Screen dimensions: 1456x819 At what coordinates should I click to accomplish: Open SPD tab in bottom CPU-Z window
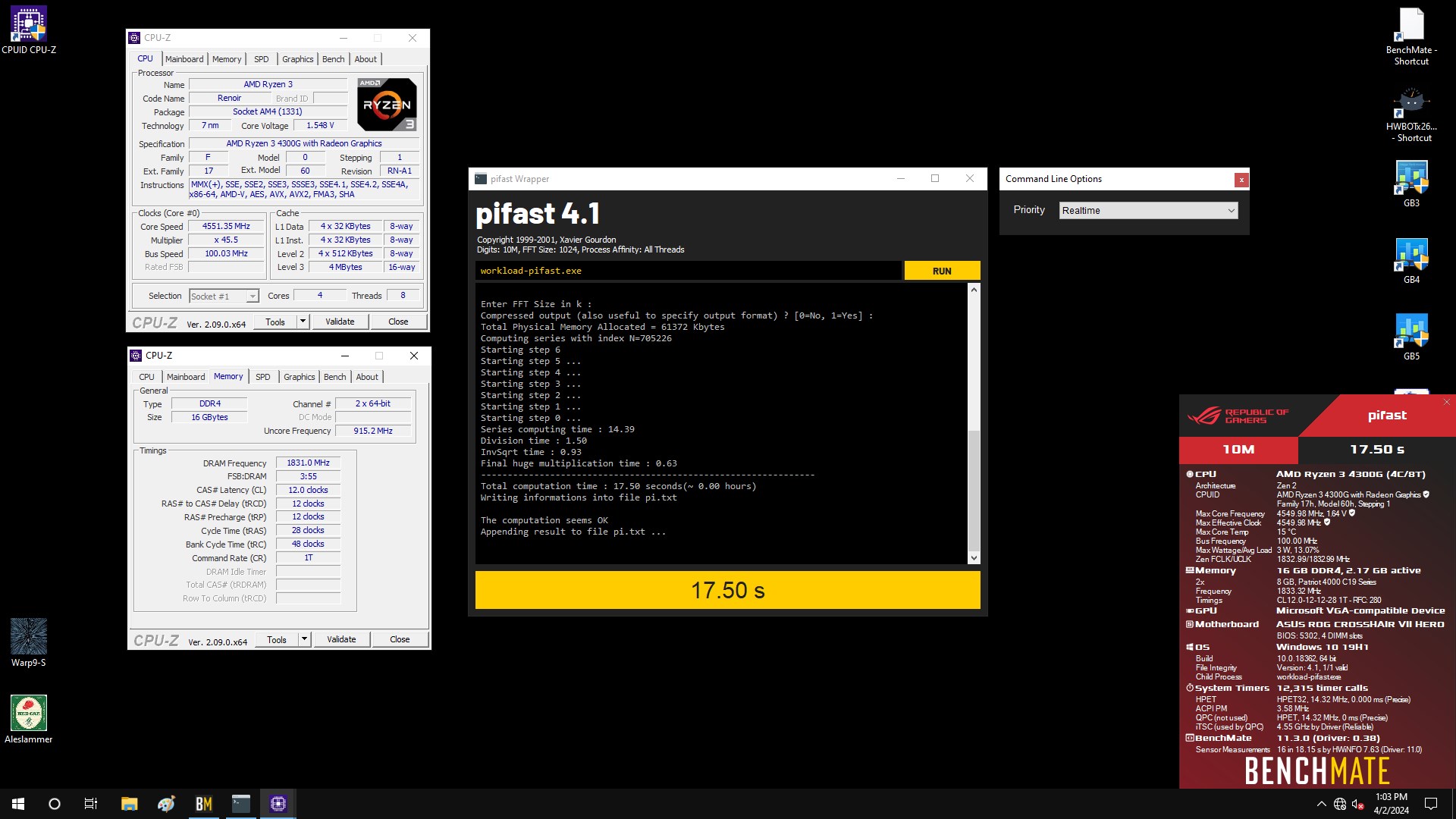pos(263,377)
